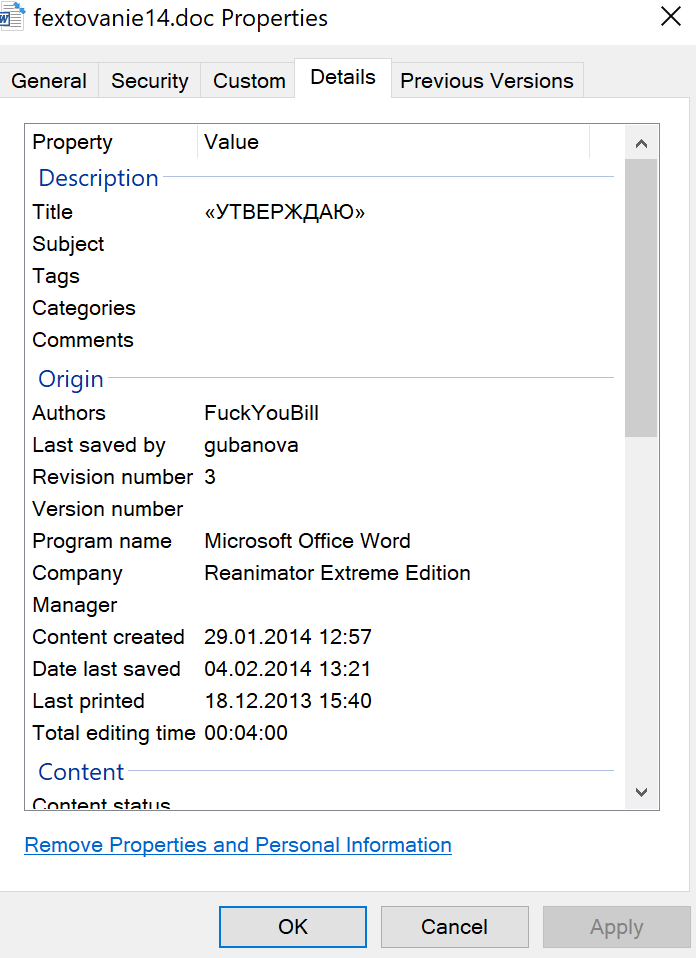696x958 pixels.
Task: Click the scroll up arrow in property list
Action: coord(641,143)
